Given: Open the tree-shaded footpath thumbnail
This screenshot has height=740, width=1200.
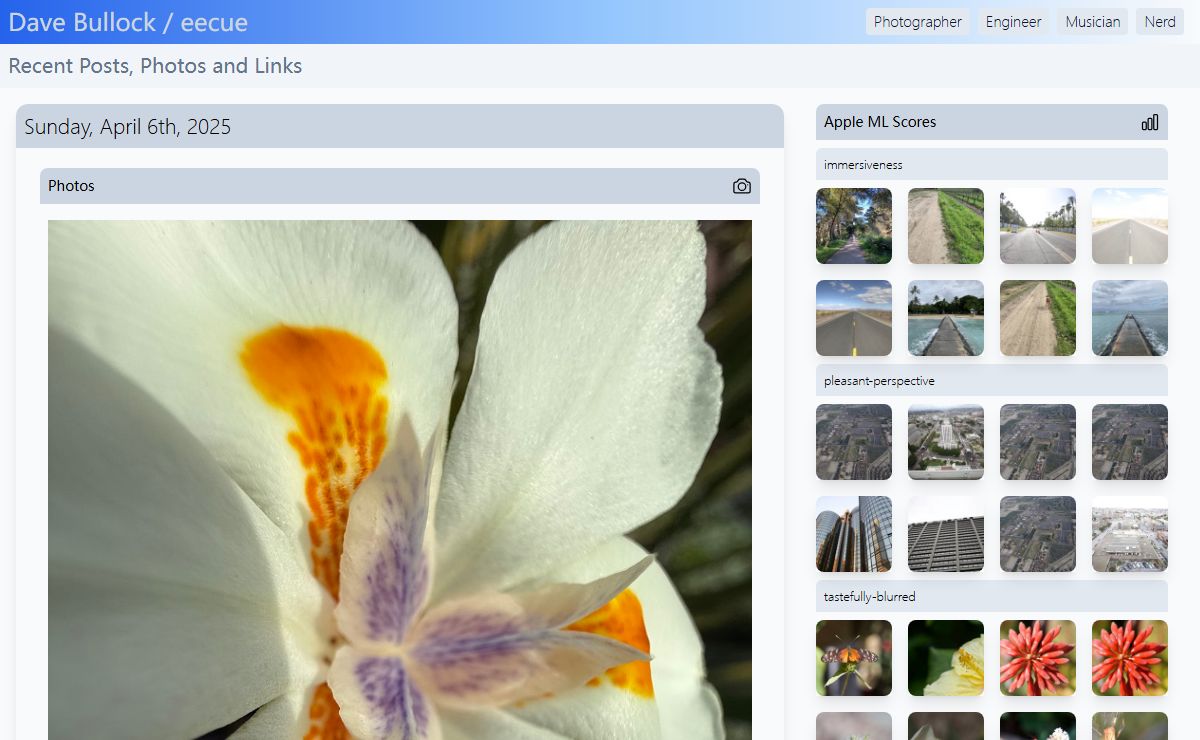Looking at the screenshot, I should (x=854, y=226).
